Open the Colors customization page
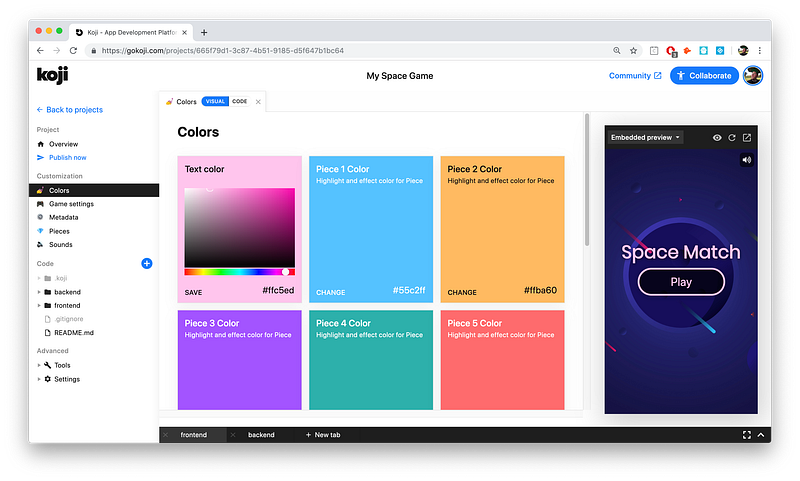Screen dimensions: 800x481 [94, 190]
